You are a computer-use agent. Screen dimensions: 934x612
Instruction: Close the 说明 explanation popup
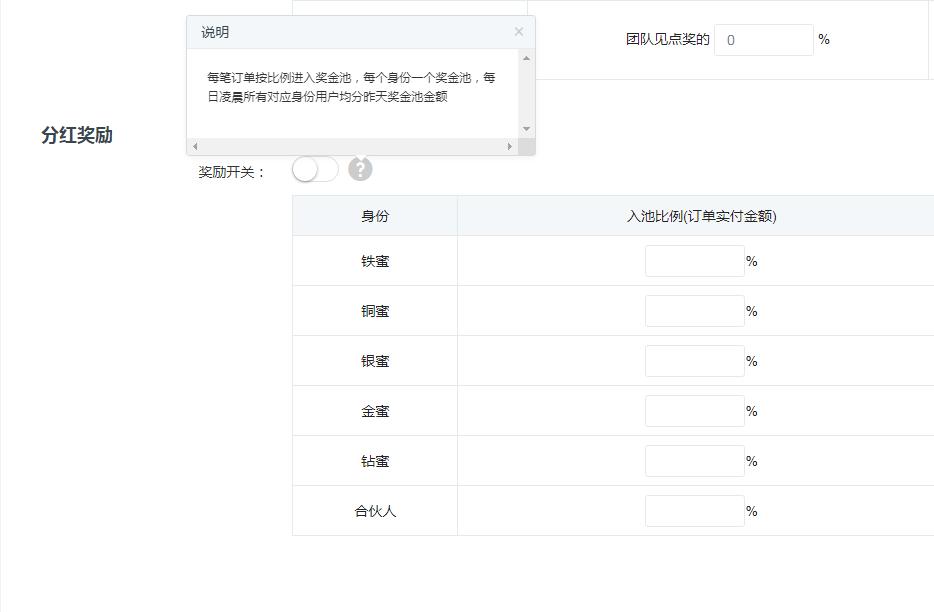pos(519,31)
